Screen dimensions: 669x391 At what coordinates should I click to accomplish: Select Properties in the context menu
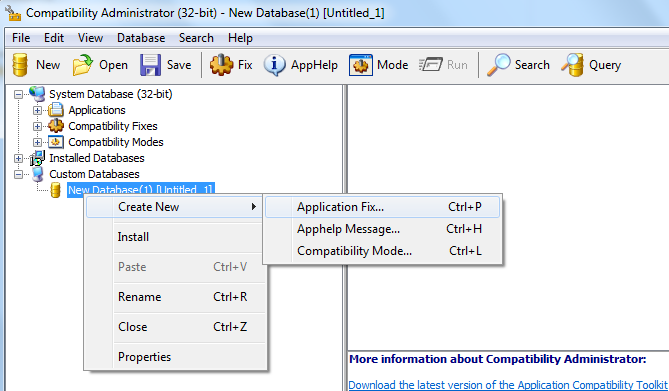[176, 357]
